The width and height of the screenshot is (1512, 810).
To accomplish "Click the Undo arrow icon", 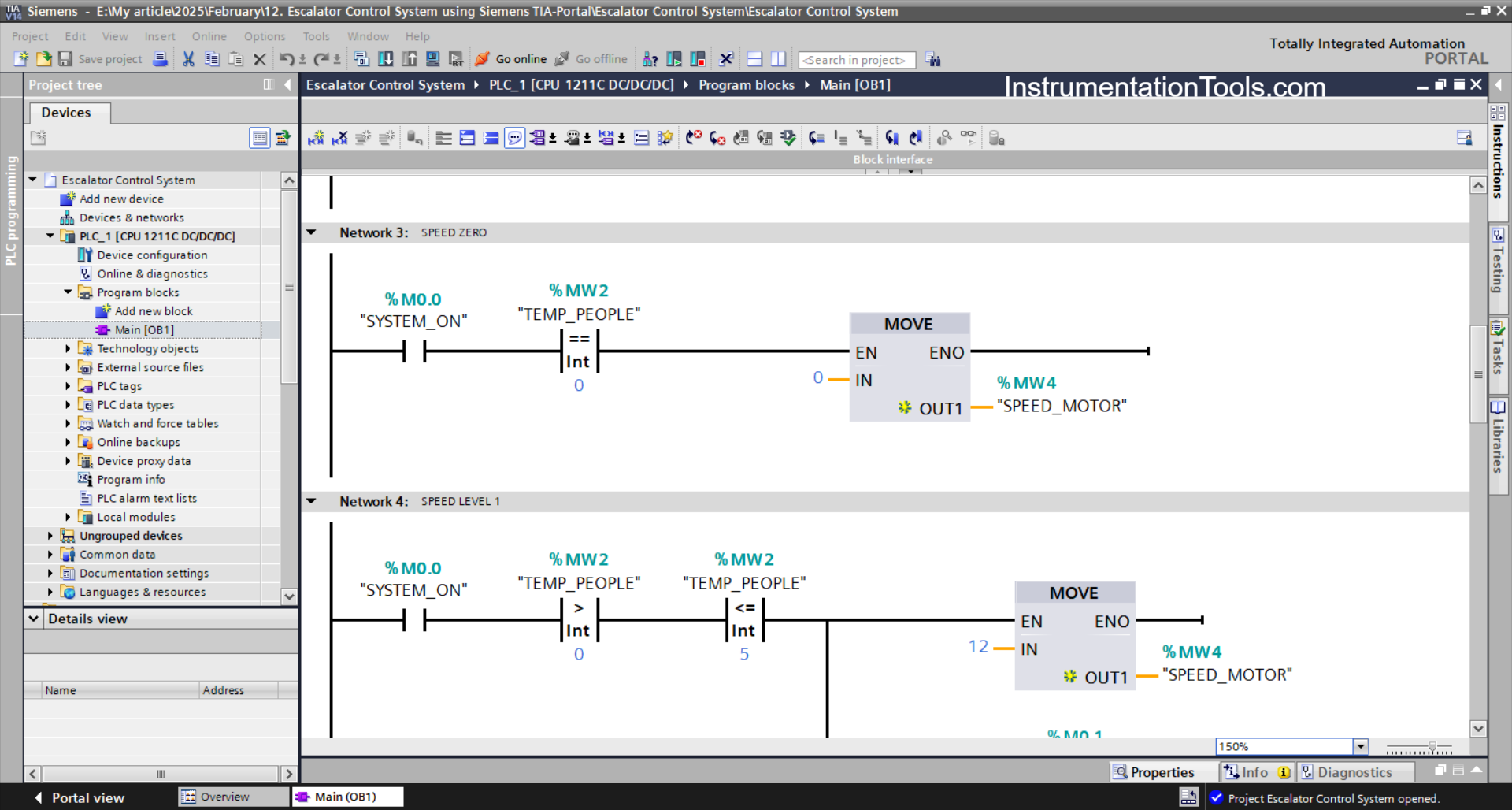I will [x=286, y=59].
